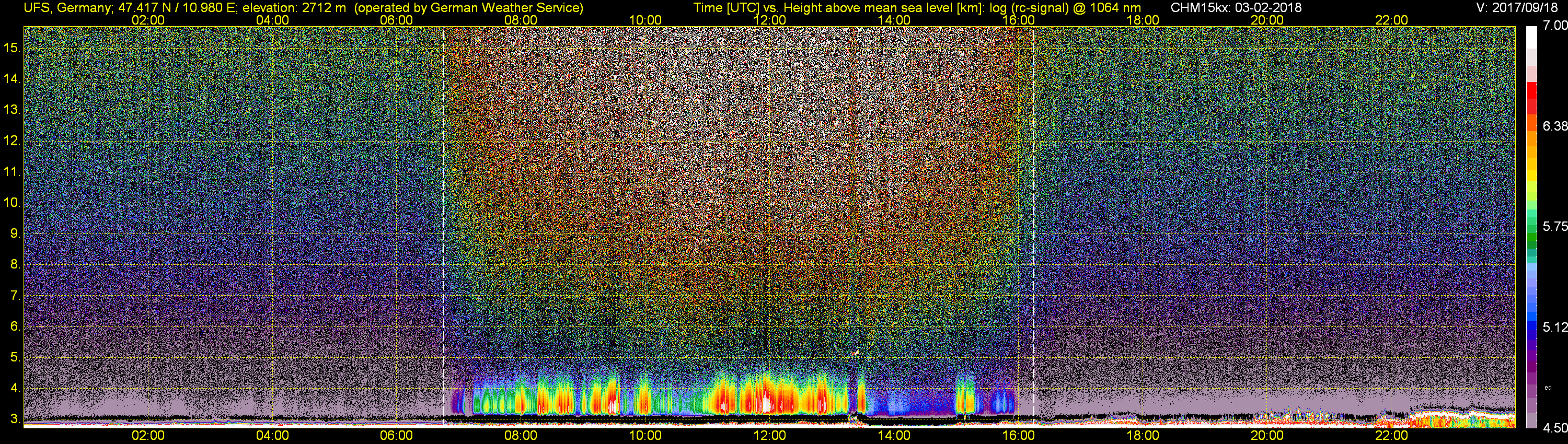1568x444 pixels.
Task: Click the '8.' km height axis label
Action: (15, 265)
